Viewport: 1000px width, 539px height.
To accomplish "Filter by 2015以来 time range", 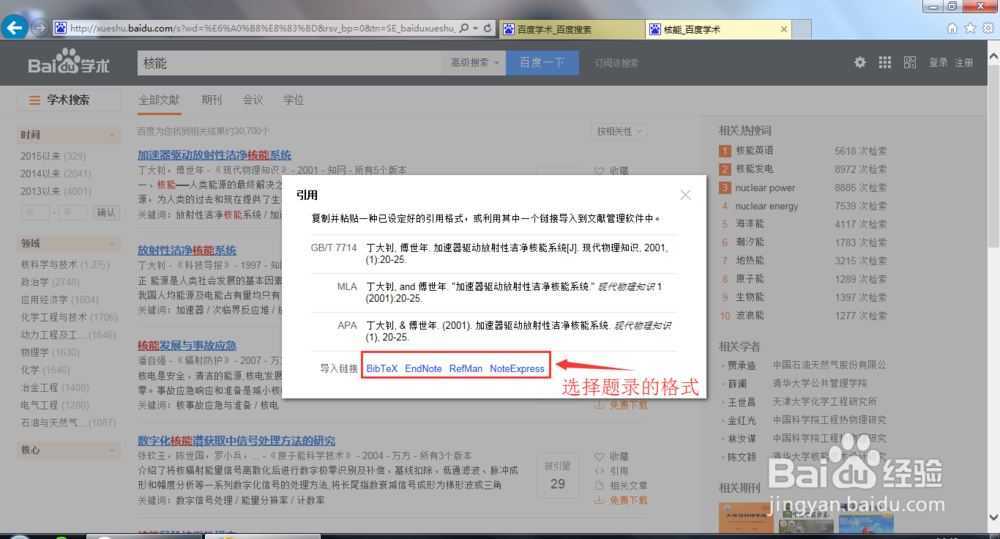I will [x=53, y=156].
